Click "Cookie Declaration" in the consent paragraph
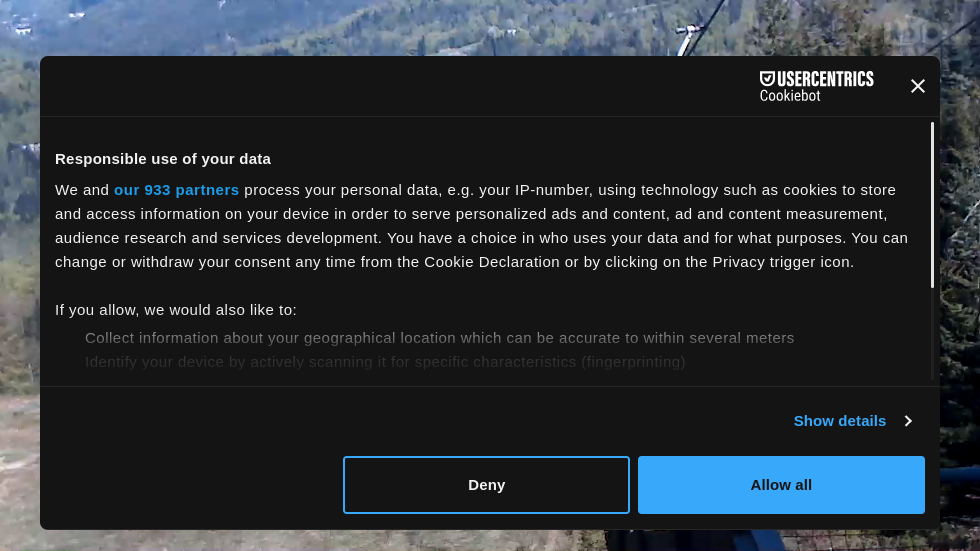The width and height of the screenshot is (980, 551). [492, 262]
